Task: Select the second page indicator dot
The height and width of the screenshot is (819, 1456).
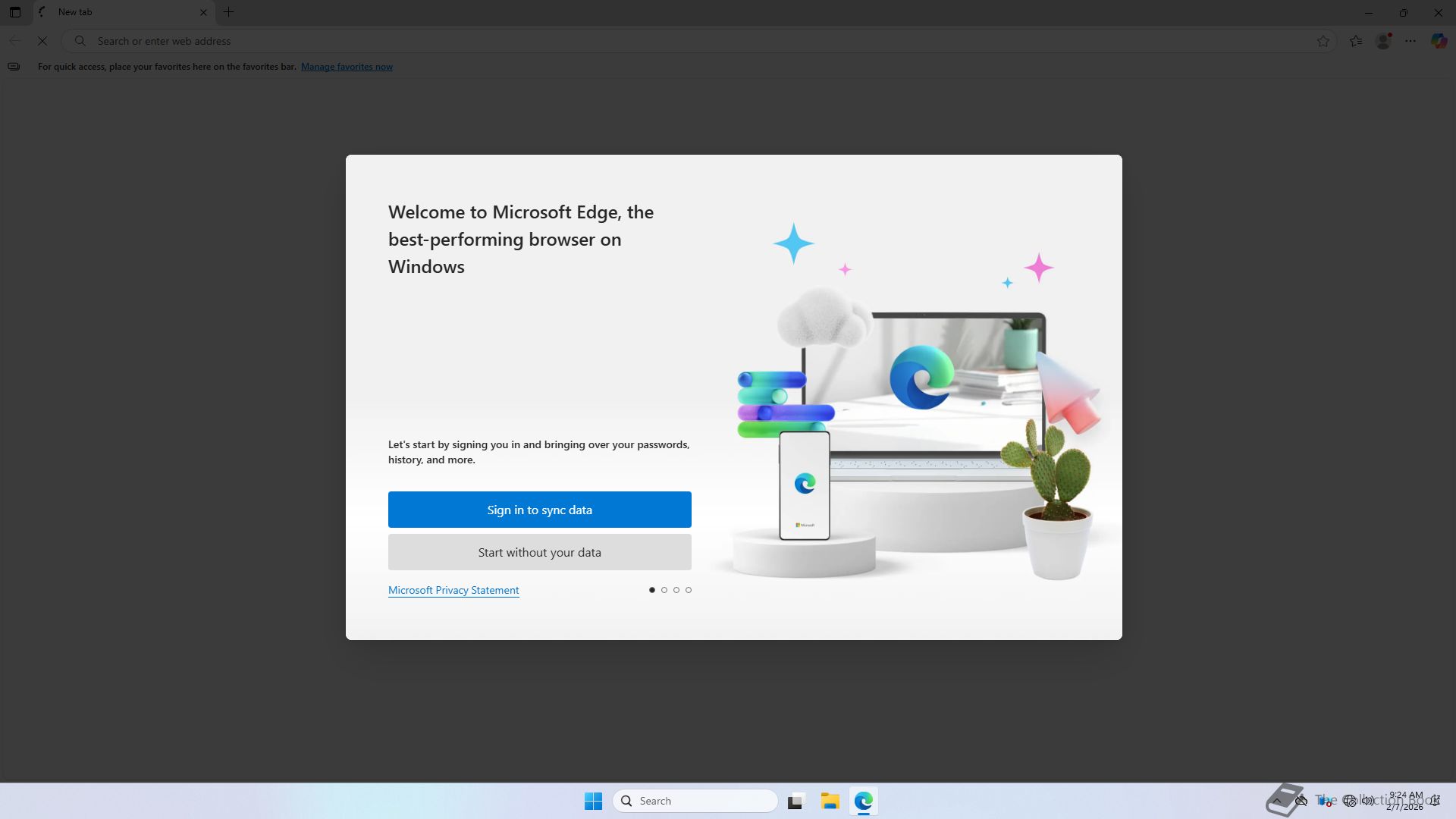Action: pyautogui.click(x=664, y=590)
